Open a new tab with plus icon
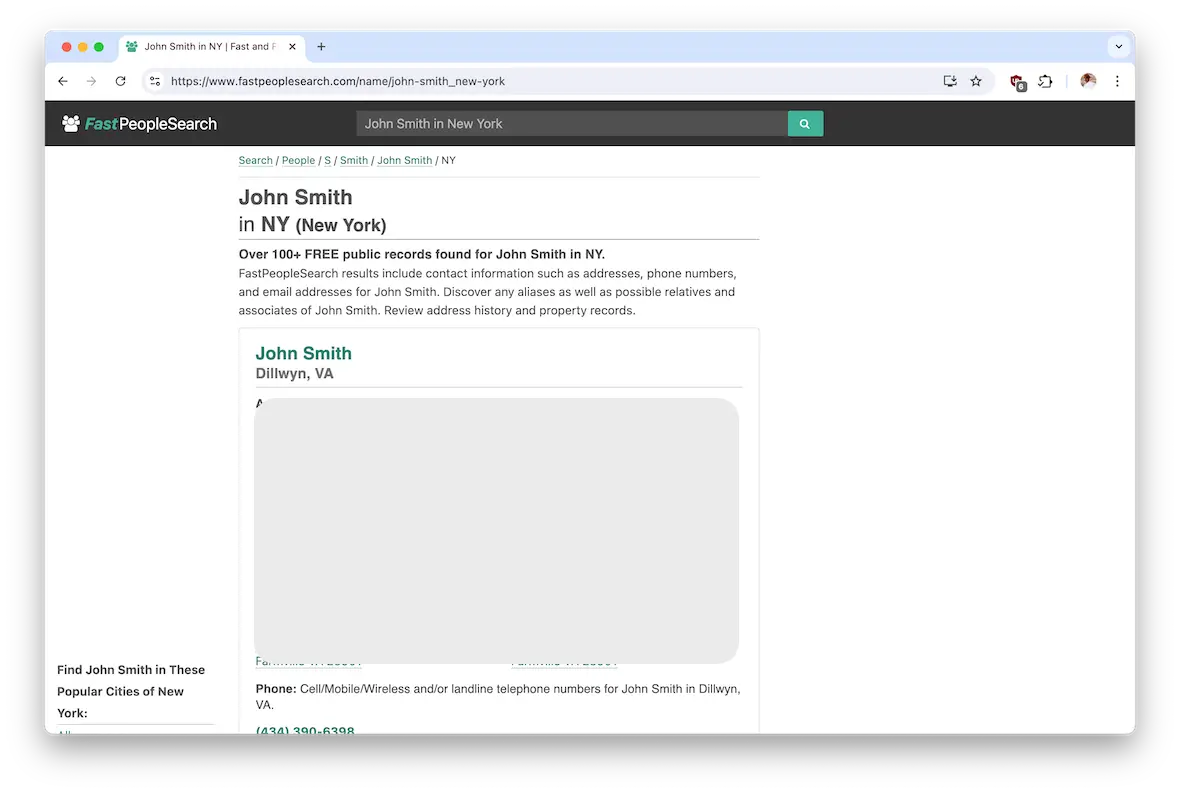Viewport: 1180px width, 793px height. [x=321, y=47]
